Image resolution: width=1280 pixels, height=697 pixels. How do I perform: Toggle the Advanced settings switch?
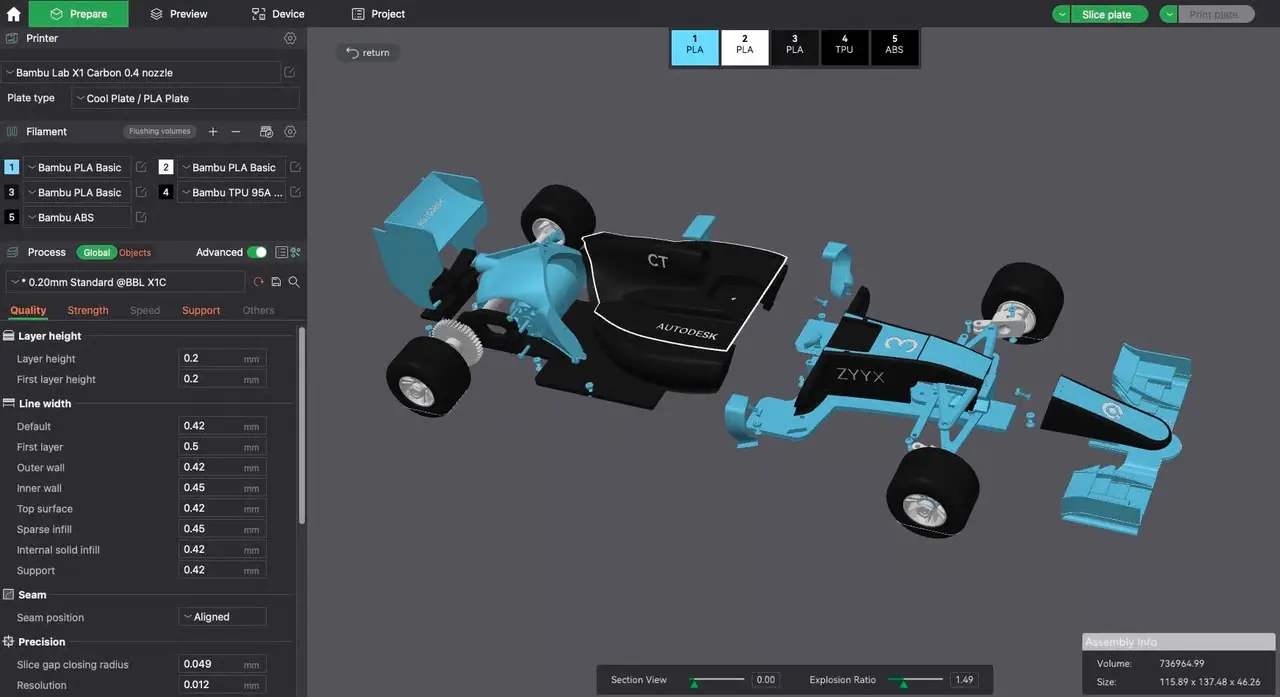click(257, 252)
